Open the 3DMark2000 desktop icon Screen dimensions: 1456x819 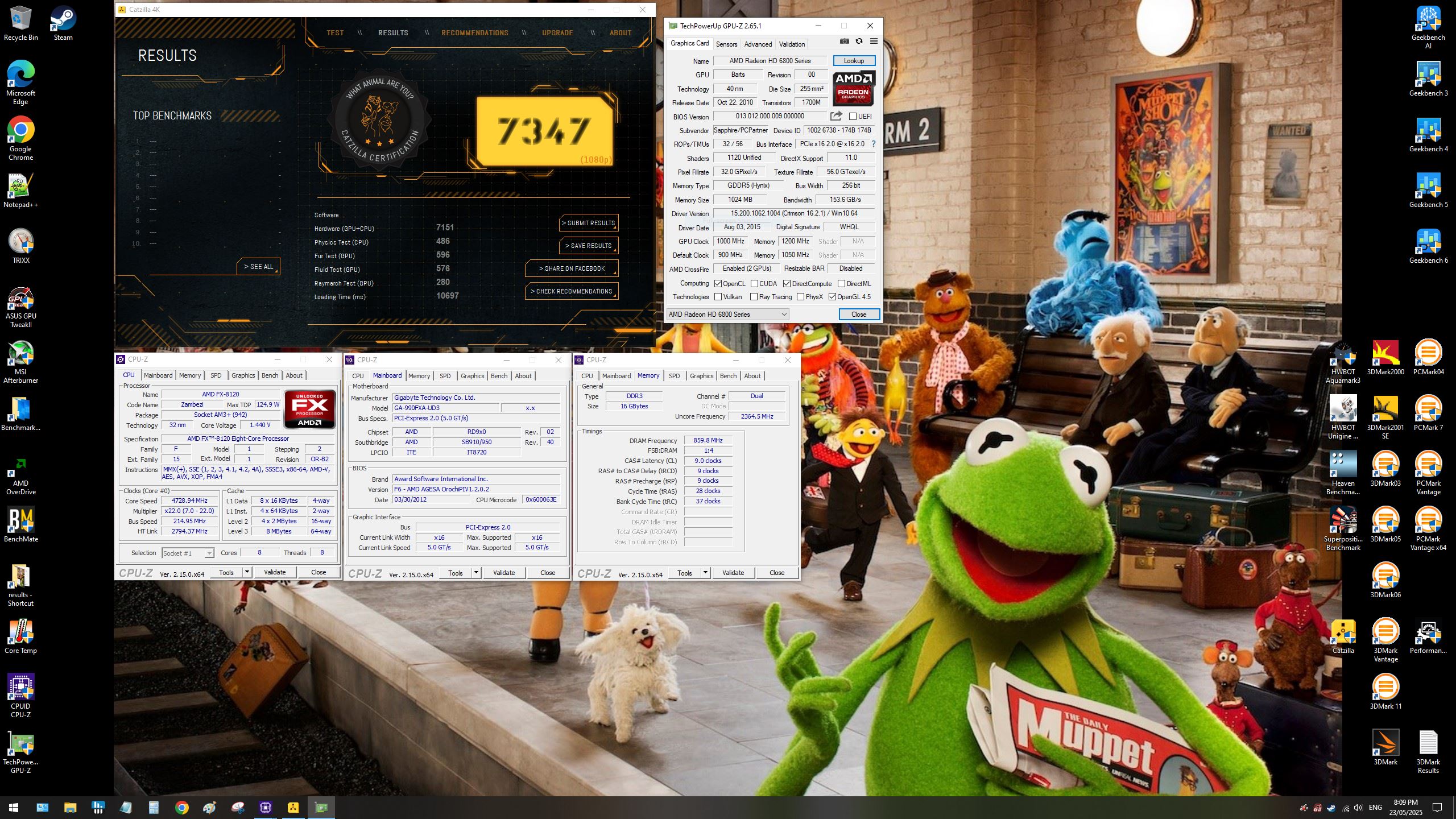[x=1385, y=358]
